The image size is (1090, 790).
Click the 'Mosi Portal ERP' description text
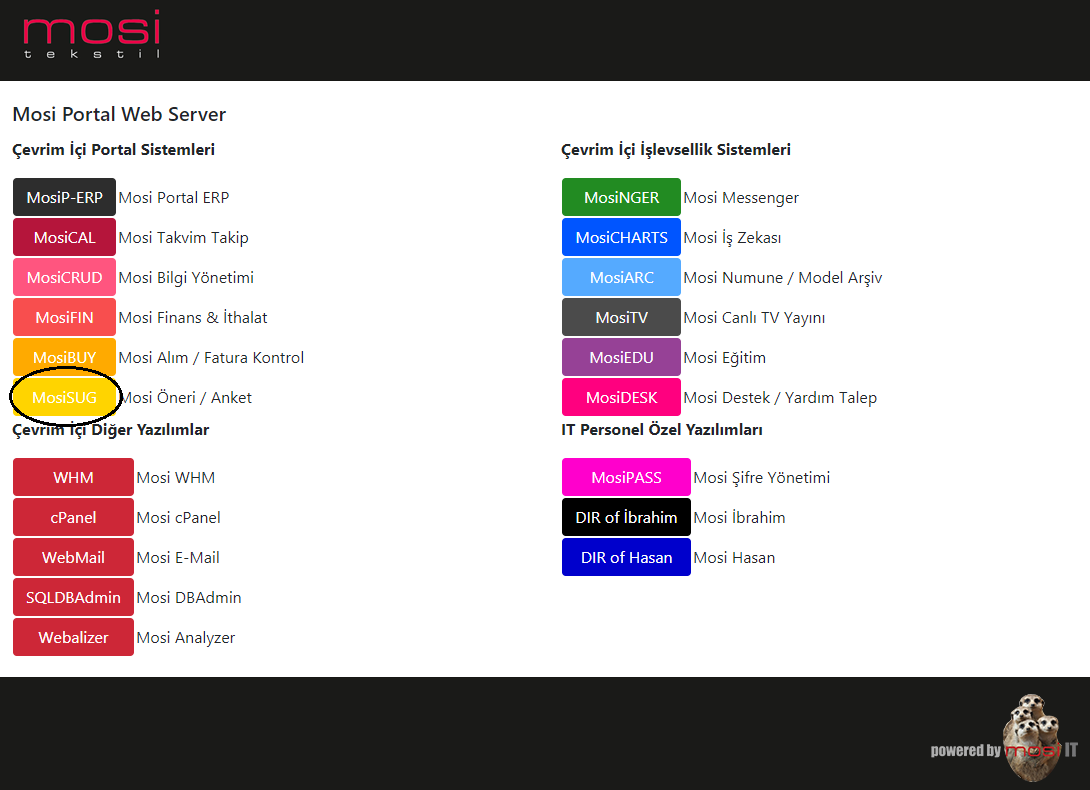point(174,198)
